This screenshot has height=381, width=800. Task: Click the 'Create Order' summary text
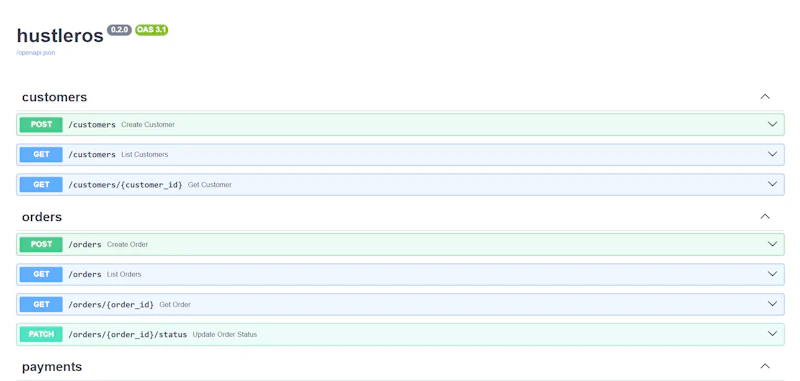click(x=128, y=244)
